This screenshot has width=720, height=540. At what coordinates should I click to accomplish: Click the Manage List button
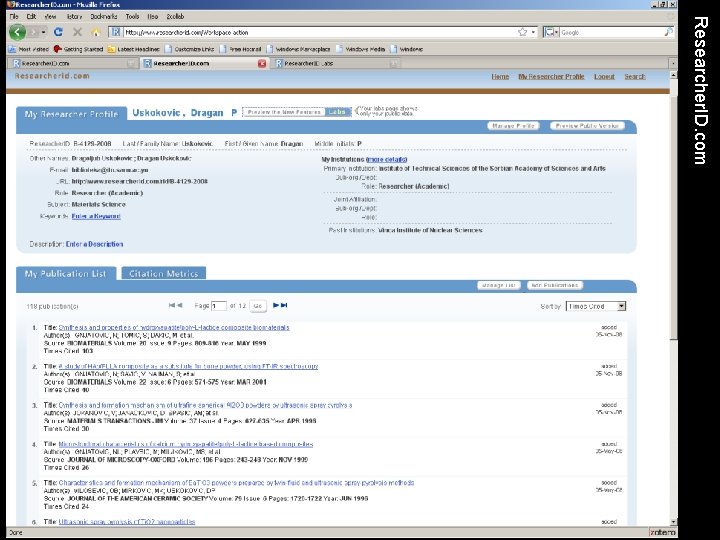[499, 286]
